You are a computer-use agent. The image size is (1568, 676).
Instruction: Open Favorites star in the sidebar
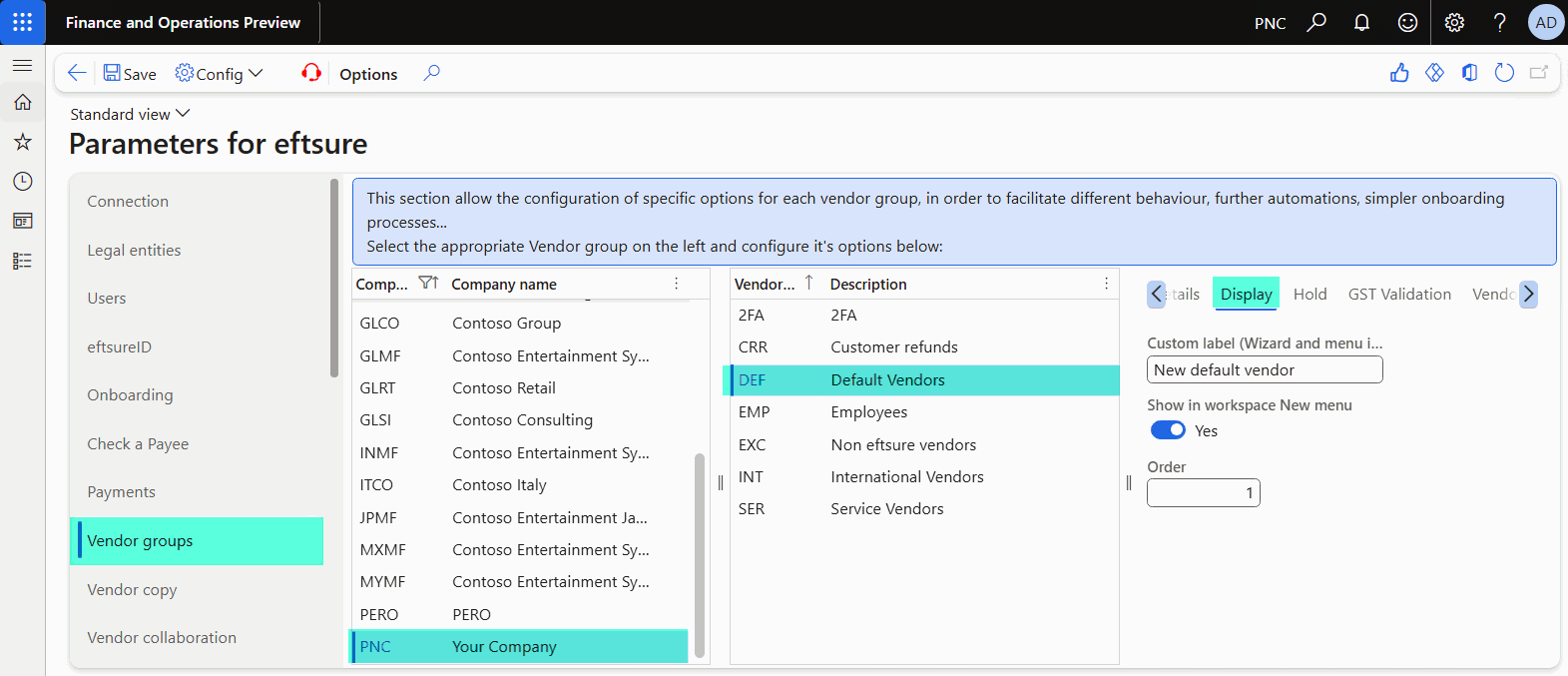[22, 142]
